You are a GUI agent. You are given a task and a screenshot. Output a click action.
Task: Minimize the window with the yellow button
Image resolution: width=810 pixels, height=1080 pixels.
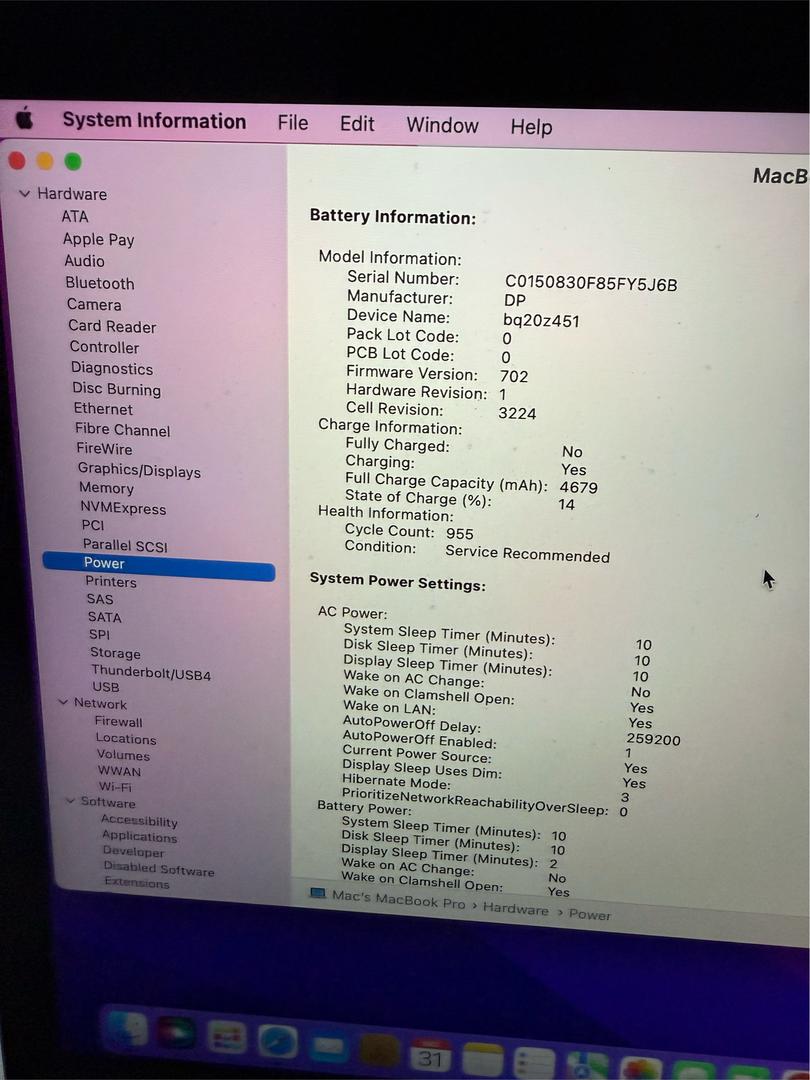45,161
